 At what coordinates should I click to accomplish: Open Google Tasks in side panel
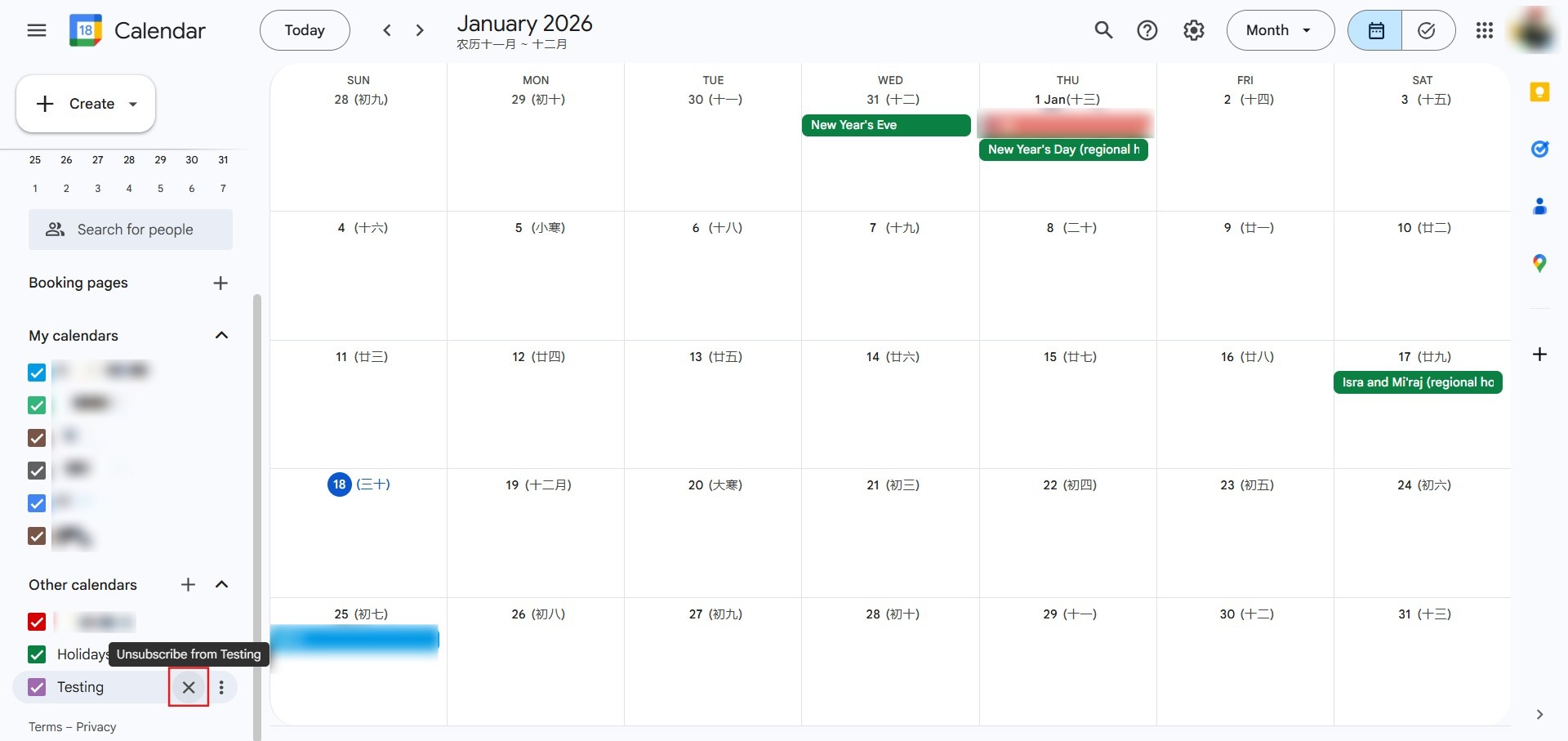click(1539, 149)
